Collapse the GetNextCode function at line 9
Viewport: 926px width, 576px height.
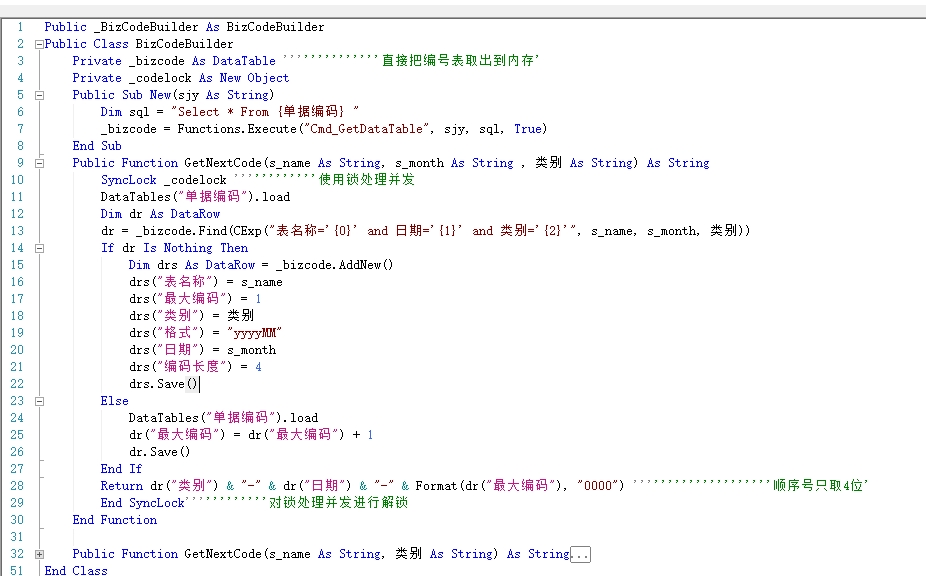click(x=39, y=163)
